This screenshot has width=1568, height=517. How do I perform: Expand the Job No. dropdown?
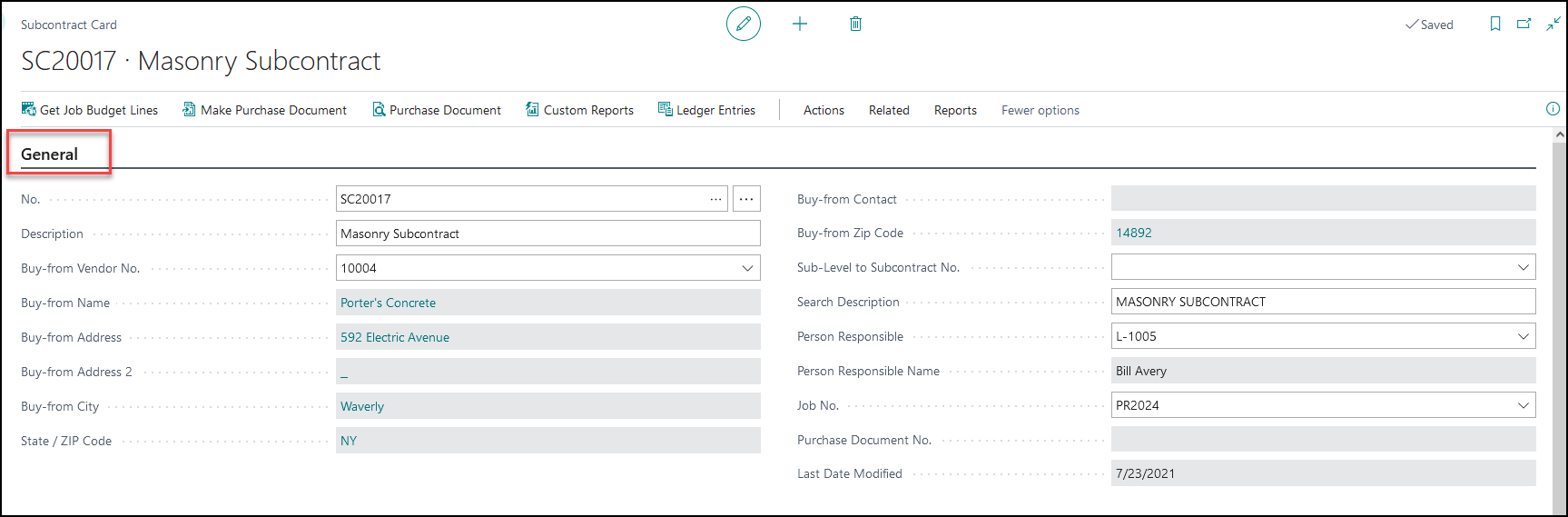coord(1523,405)
